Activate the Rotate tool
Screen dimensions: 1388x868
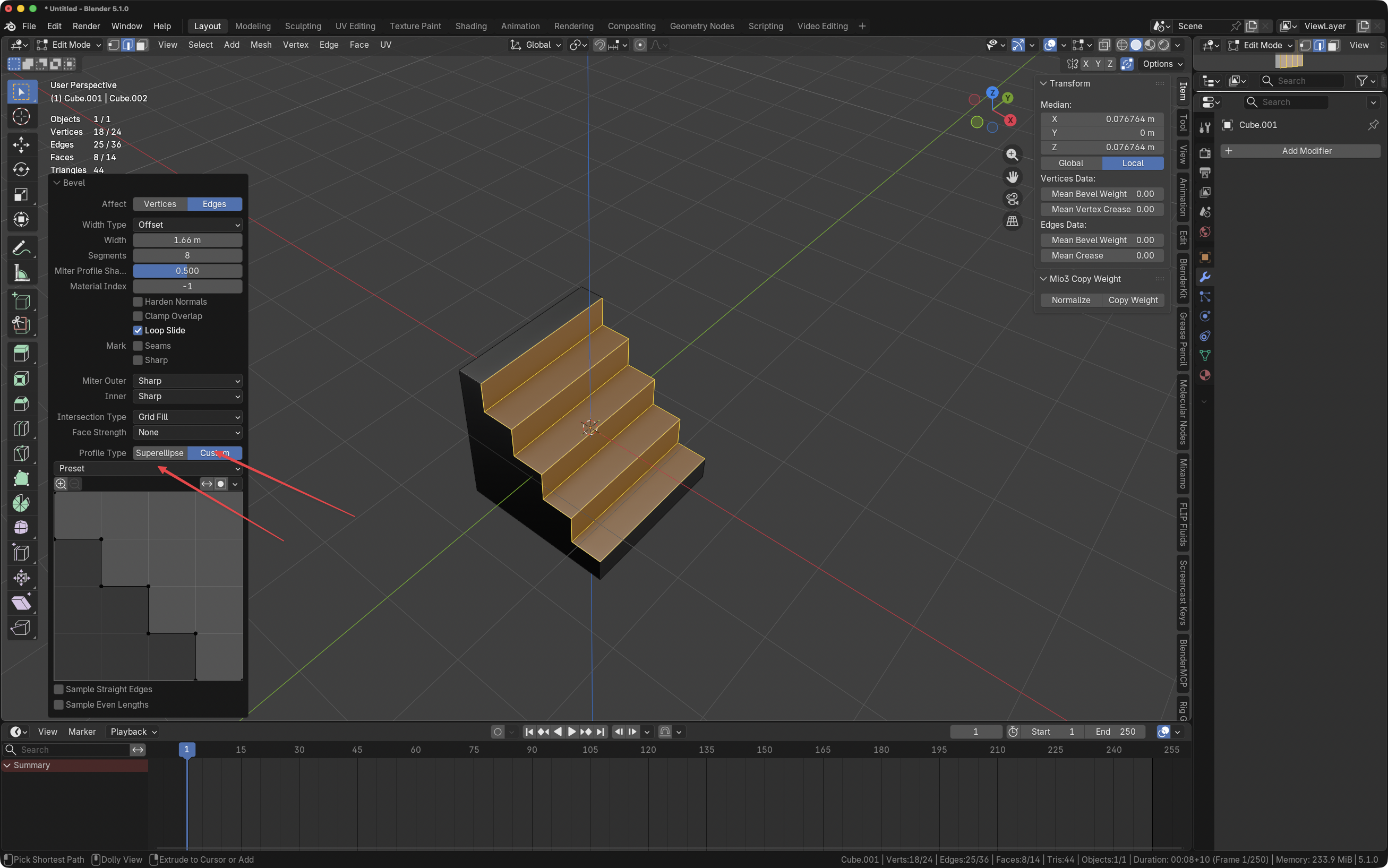[21, 169]
